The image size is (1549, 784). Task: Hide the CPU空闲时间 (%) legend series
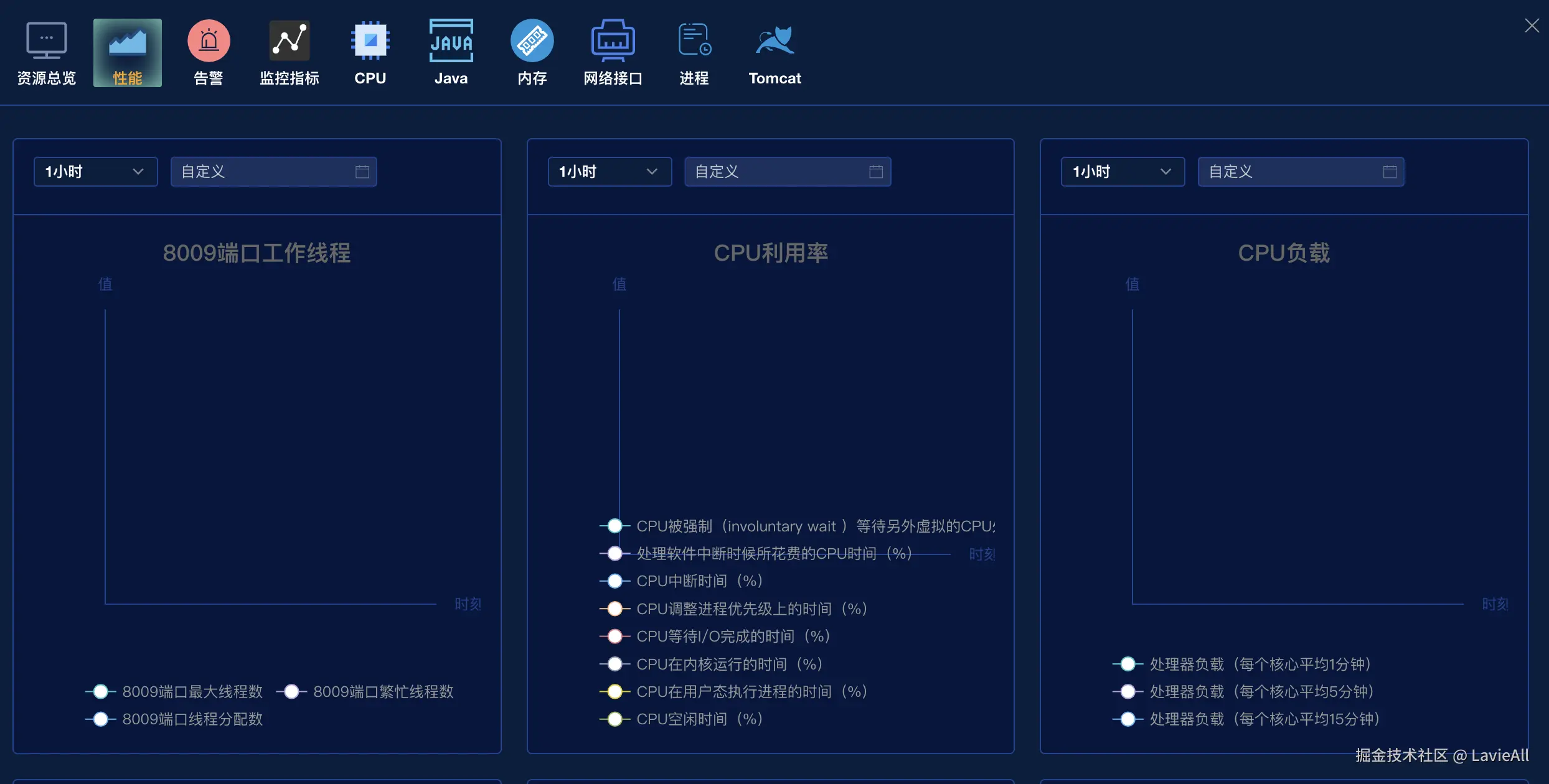(x=699, y=719)
